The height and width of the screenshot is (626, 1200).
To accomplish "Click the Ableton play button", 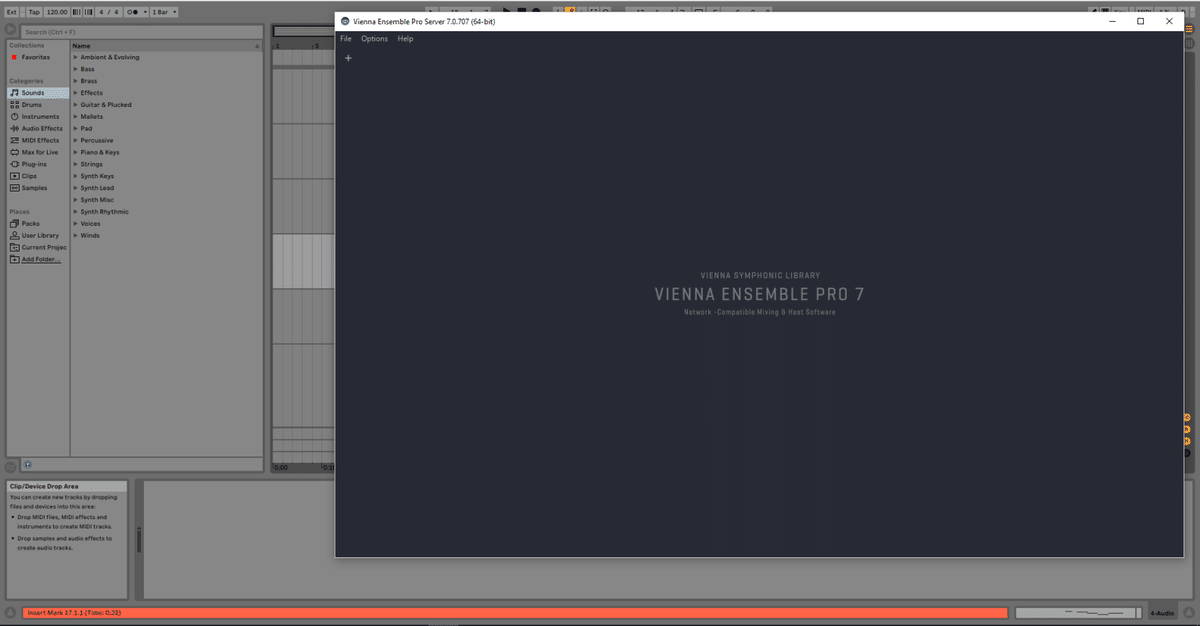I will point(507,11).
